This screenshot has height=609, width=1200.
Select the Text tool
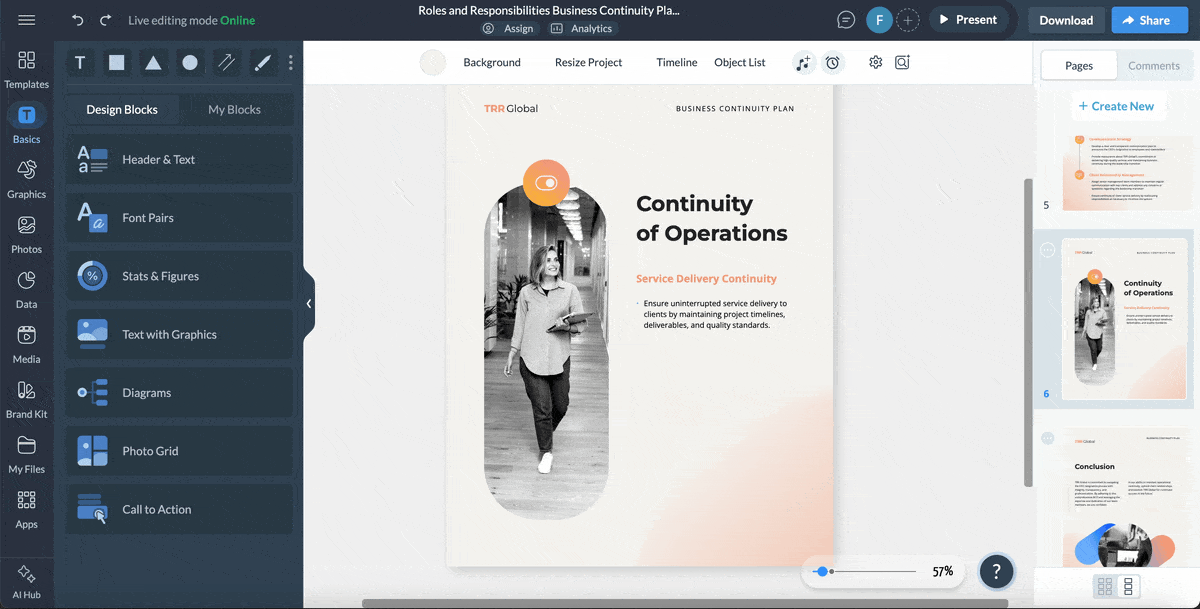[79, 62]
